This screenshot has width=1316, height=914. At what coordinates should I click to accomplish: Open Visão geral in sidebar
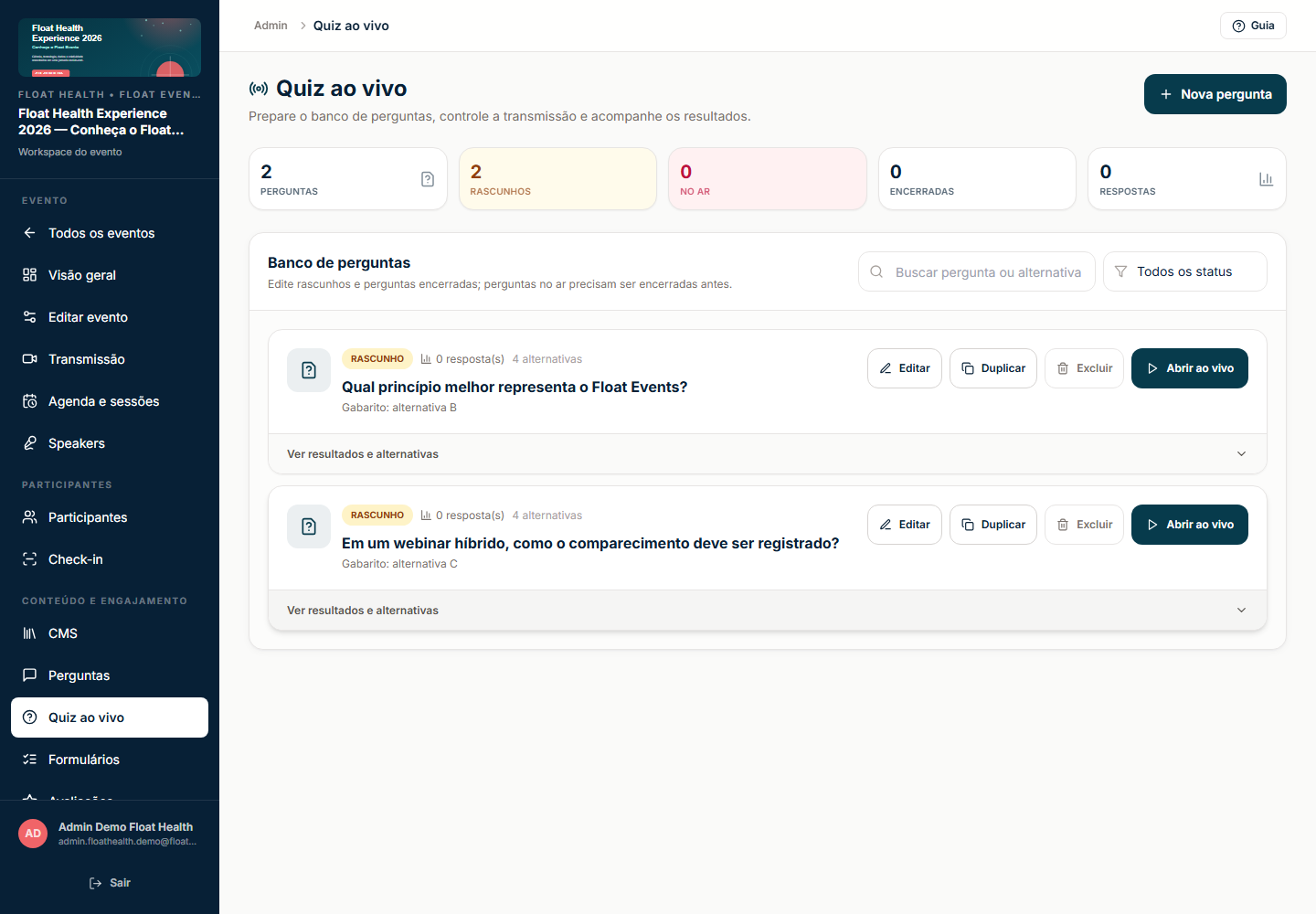pyautogui.click(x=110, y=275)
